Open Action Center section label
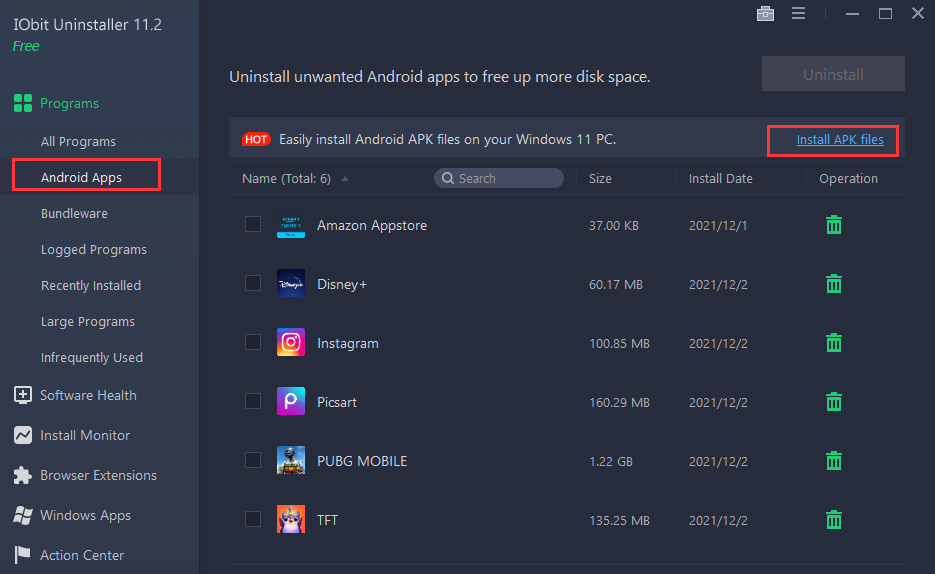 tap(82, 555)
